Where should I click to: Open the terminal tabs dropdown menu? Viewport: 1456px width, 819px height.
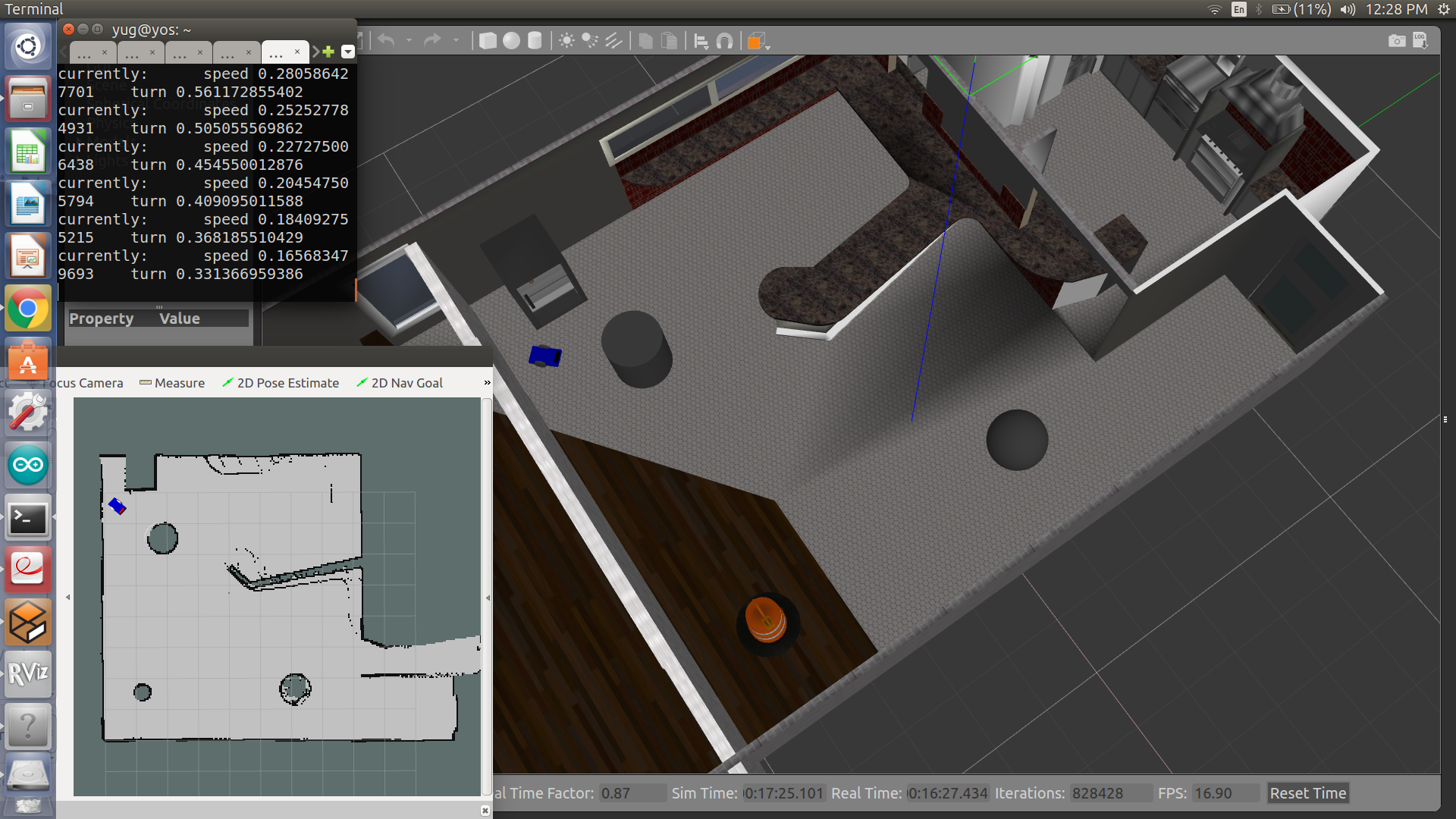[x=348, y=52]
